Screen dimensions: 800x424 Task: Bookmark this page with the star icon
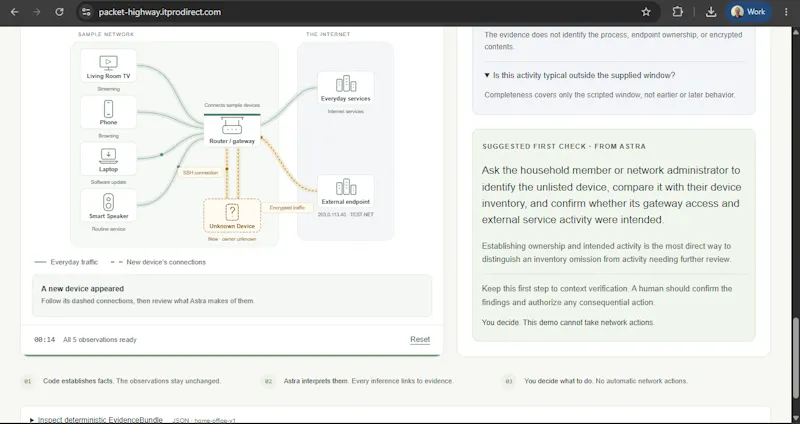point(646,12)
